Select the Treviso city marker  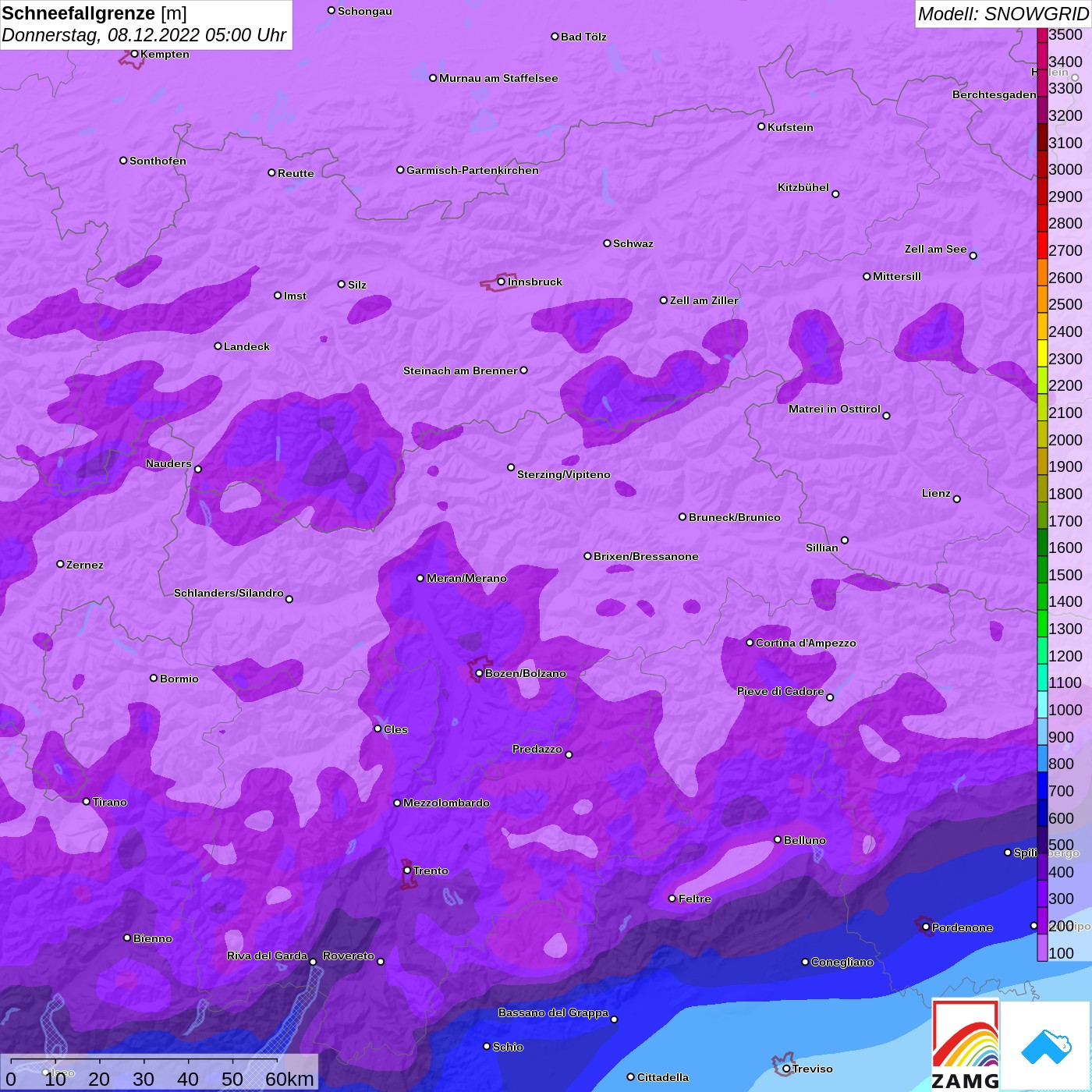click(786, 1069)
